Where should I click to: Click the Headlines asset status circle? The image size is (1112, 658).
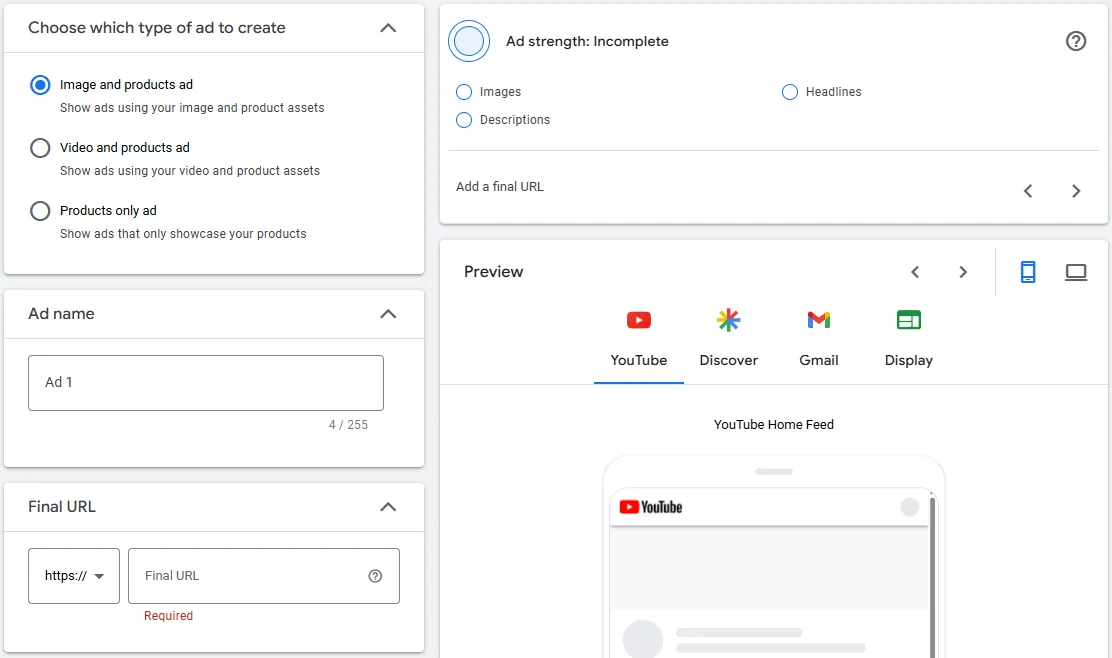coord(790,92)
